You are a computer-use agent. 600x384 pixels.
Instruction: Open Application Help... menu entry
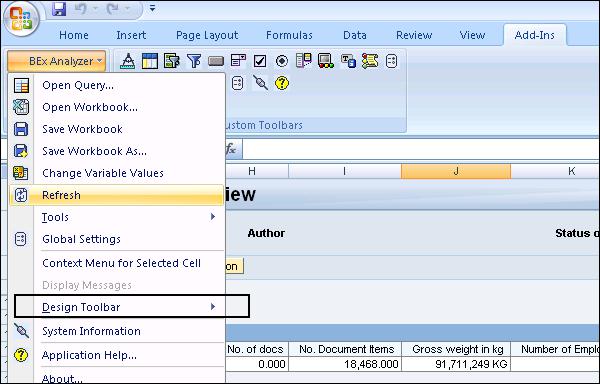click(116, 355)
